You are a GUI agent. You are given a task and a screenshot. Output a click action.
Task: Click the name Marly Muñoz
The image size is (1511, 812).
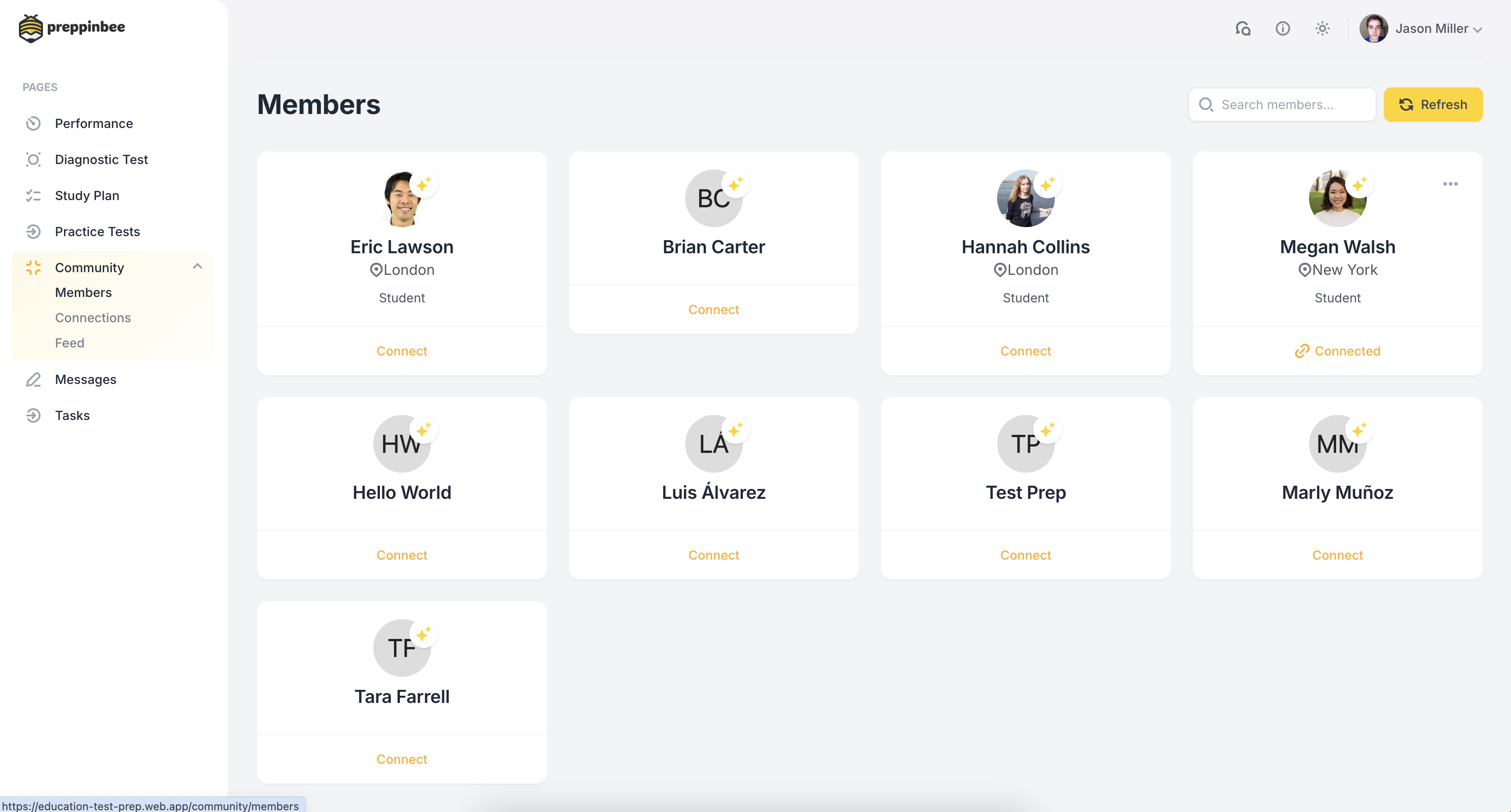coord(1337,493)
